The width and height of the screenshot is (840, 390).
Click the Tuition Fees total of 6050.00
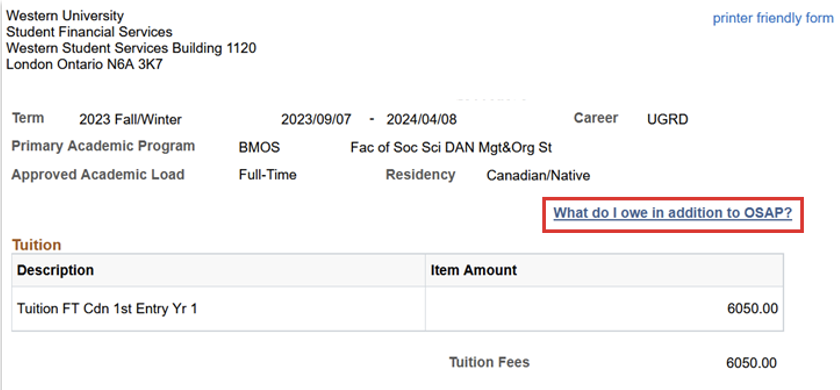point(751,363)
